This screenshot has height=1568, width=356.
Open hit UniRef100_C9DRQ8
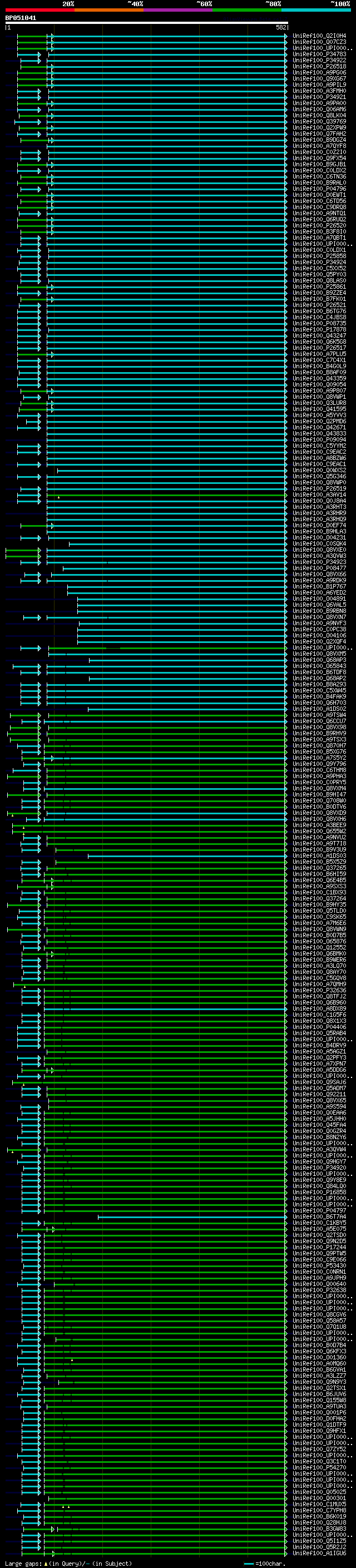(319, 207)
